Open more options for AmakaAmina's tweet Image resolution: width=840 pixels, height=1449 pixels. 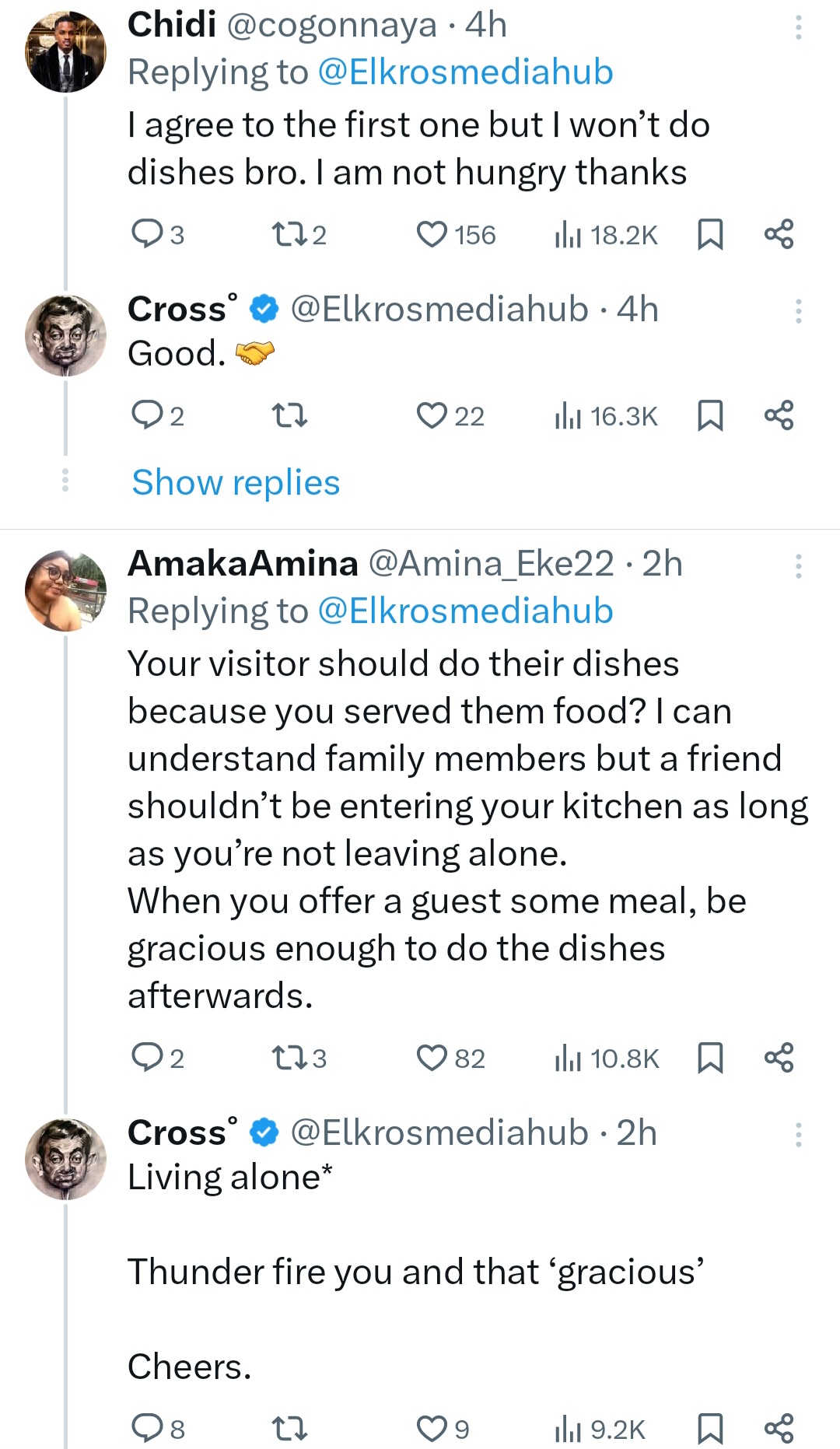[798, 566]
